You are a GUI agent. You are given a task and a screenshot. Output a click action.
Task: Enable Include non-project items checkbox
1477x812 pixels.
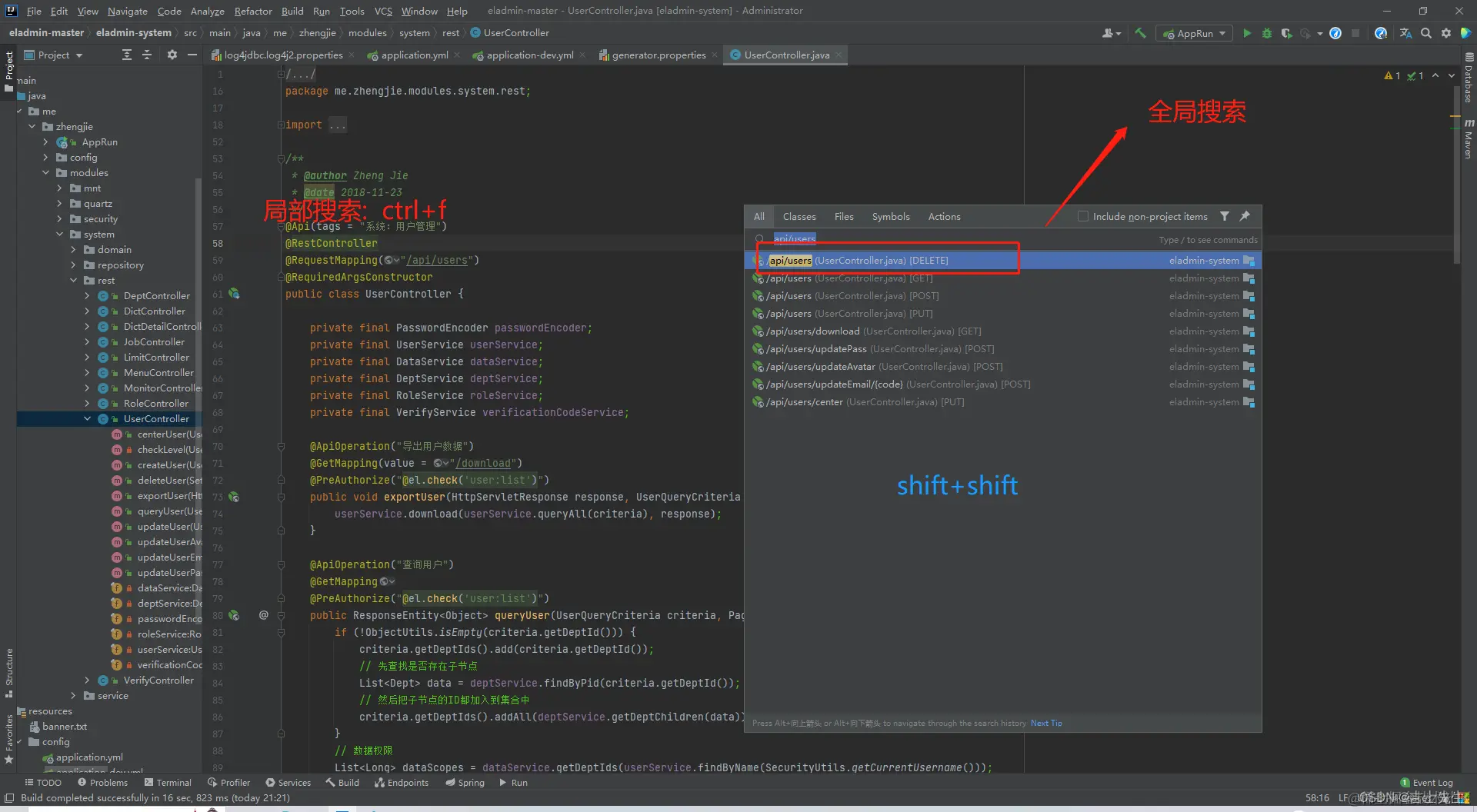pyautogui.click(x=1083, y=216)
